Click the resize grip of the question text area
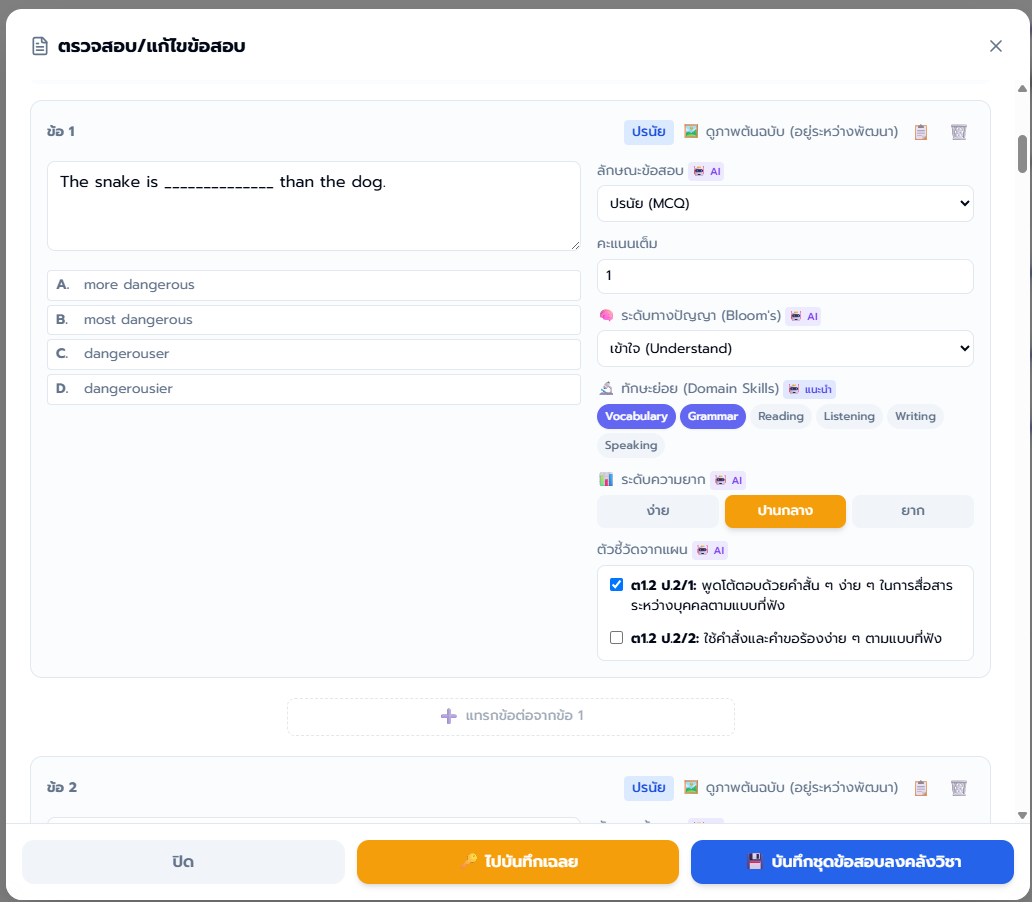 (x=575, y=245)
